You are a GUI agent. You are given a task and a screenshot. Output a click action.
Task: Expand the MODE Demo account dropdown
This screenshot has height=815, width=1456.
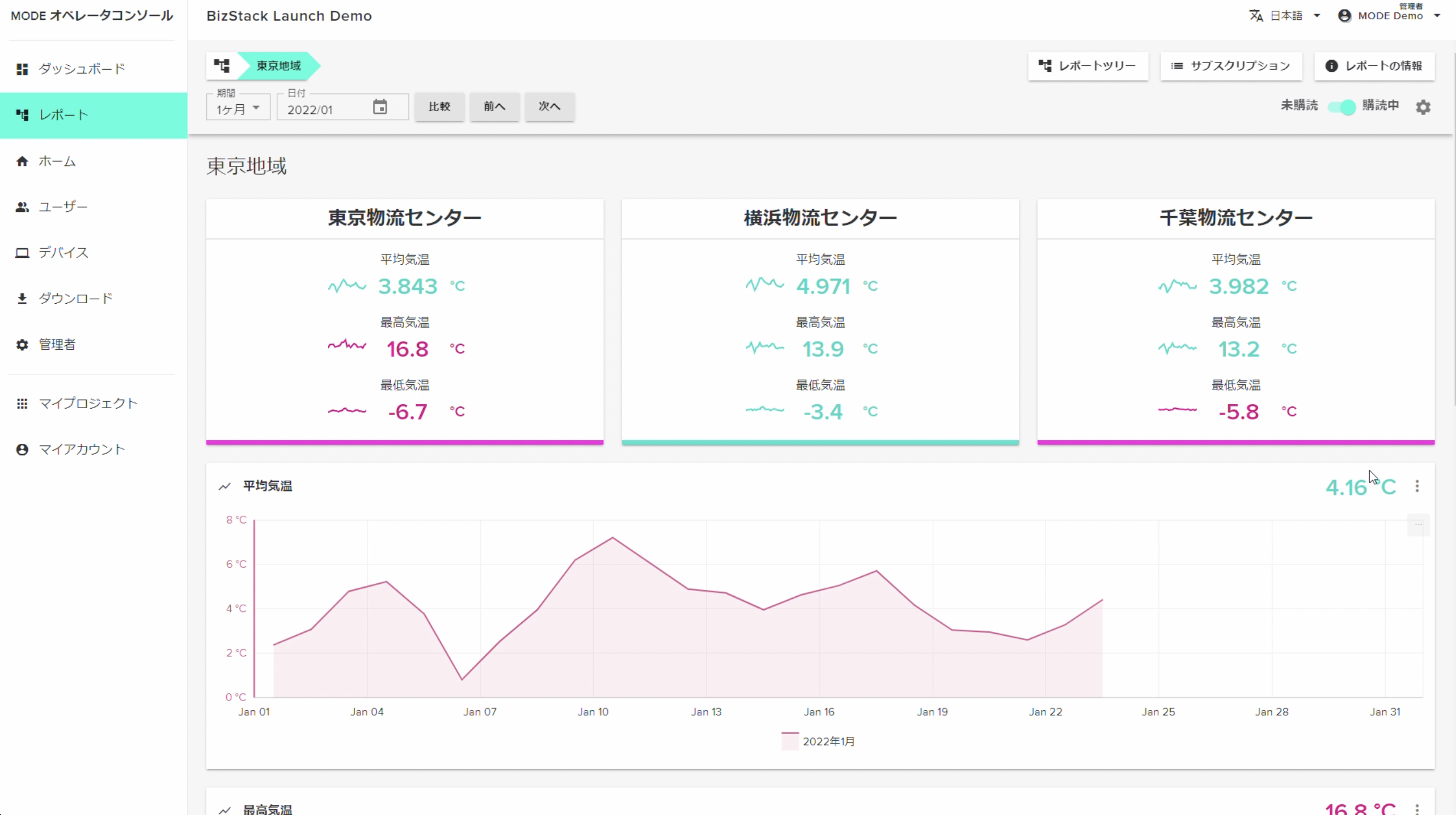(x=1389, y=15)
